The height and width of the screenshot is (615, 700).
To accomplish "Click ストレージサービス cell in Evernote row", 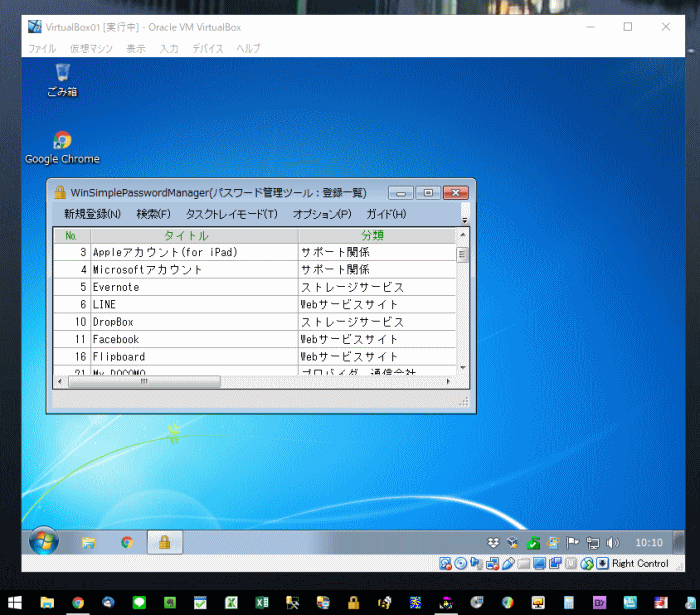I will (377, 287).
